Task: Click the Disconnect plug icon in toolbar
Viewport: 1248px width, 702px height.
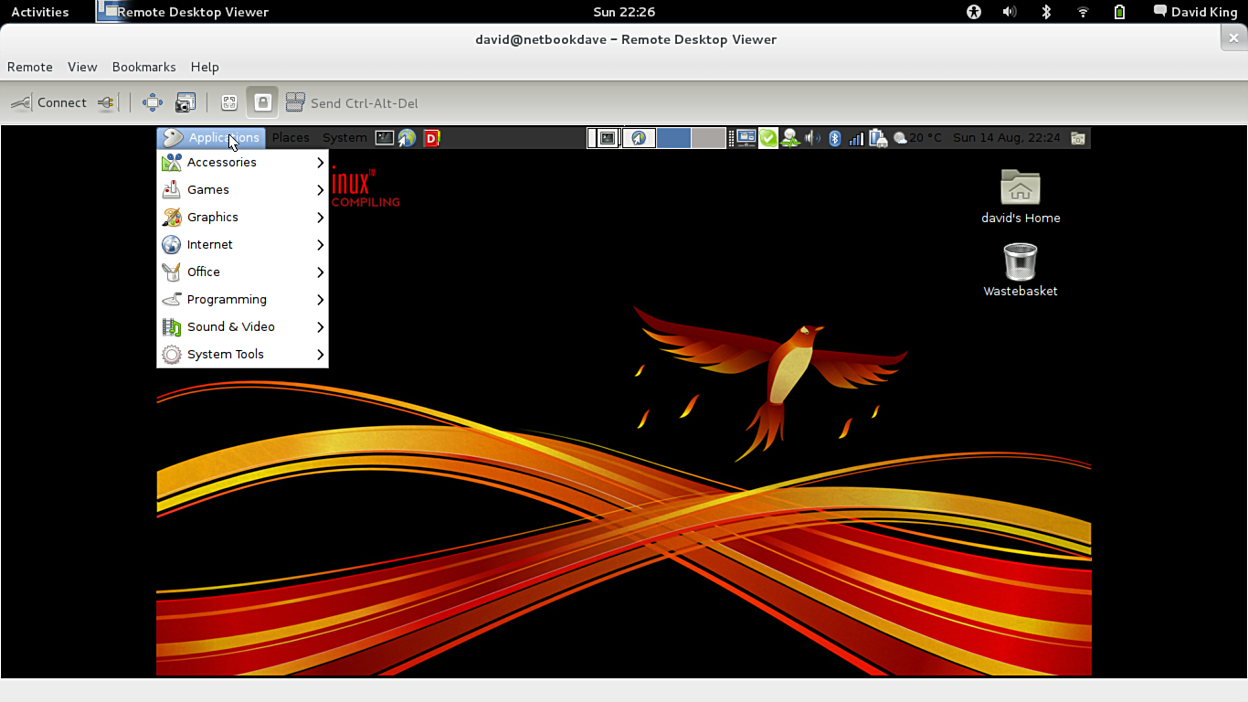Action: tap(106, 103)
